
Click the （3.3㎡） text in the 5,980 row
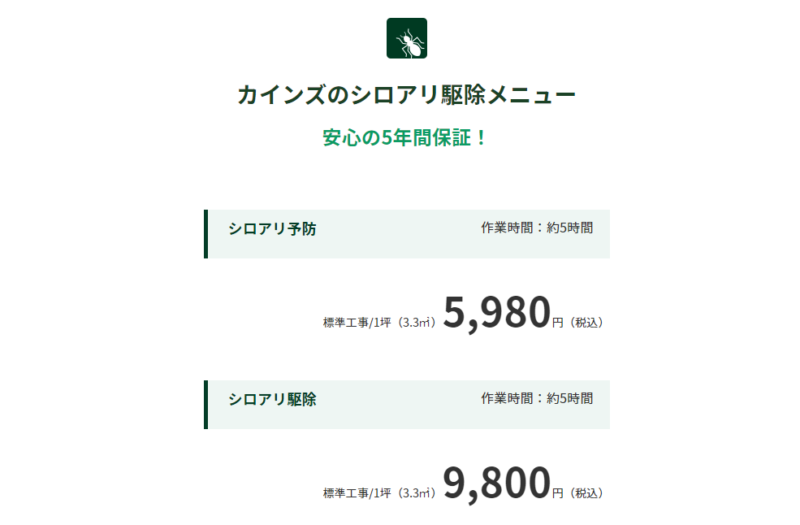point(416,322)
